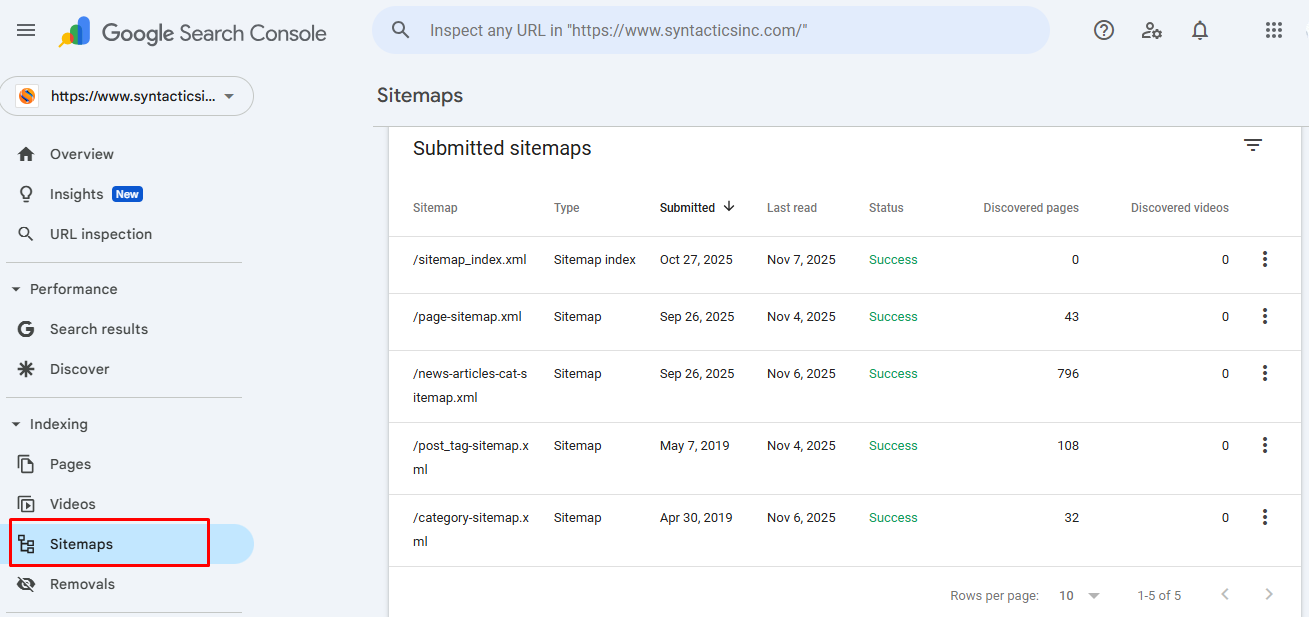The image size is (1309, 617).
Task: Click the 108 discovered pages value
Action: pyautogui.click(x=1068, y=445)
